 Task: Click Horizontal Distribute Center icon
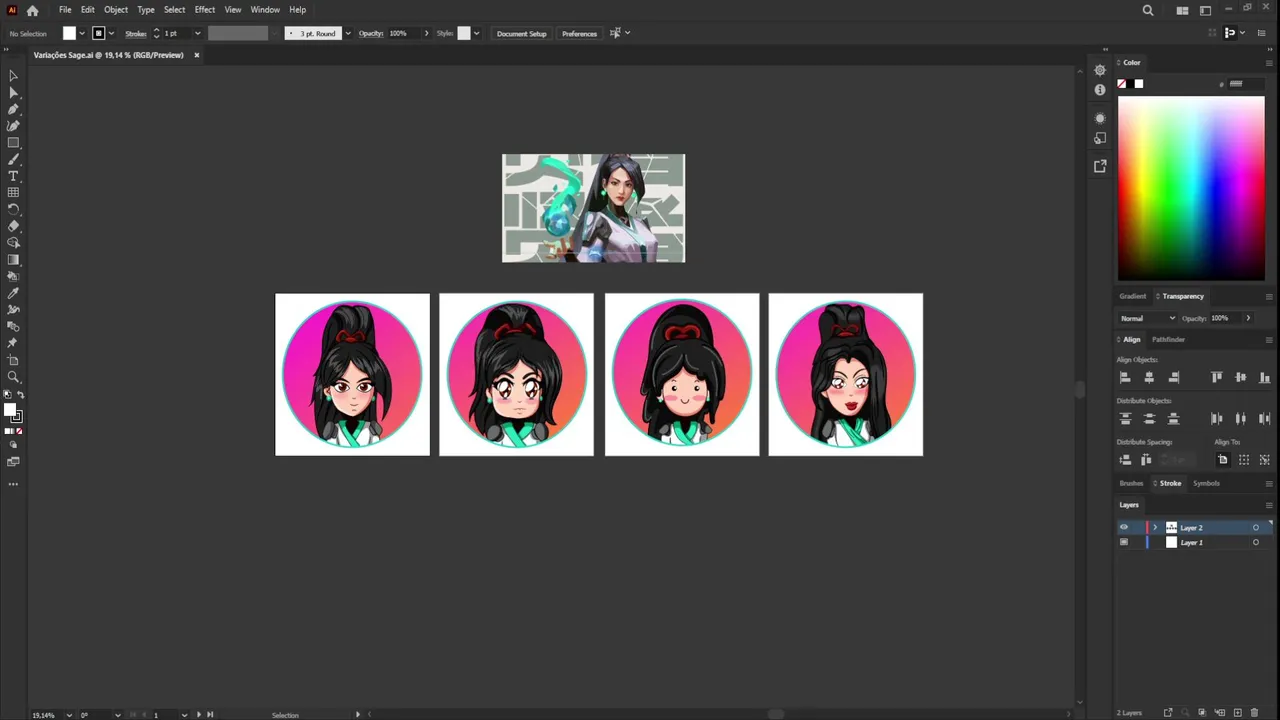click(x=1241, y=418)
